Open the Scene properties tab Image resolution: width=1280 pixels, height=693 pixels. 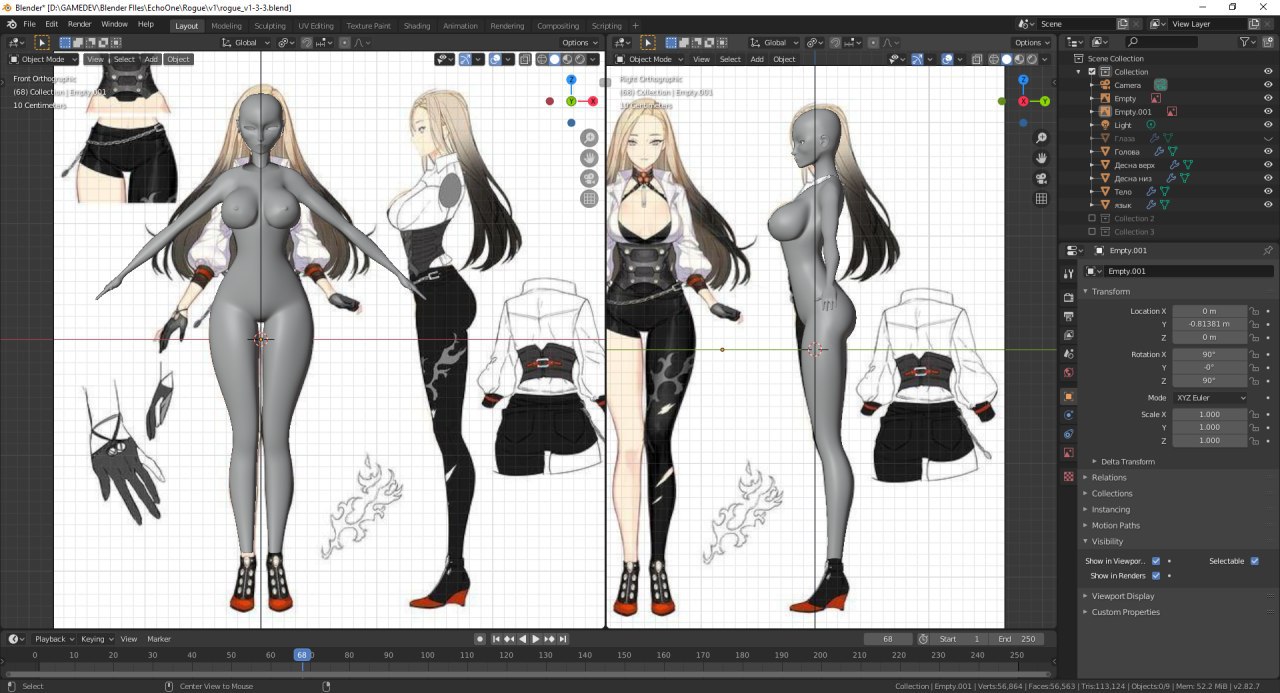click(x=1068, y=354)
